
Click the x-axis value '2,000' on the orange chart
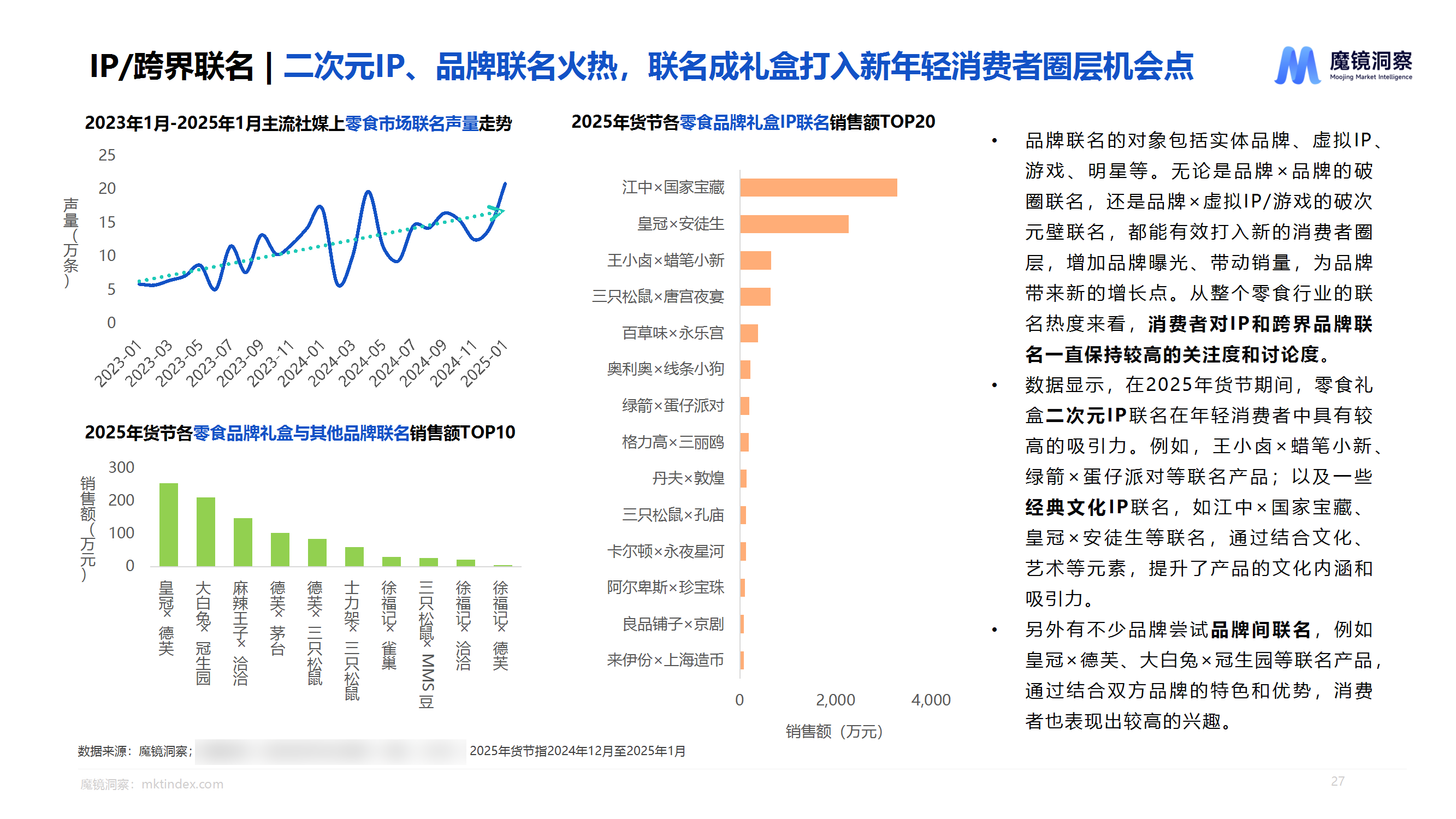tap(836, 700)
